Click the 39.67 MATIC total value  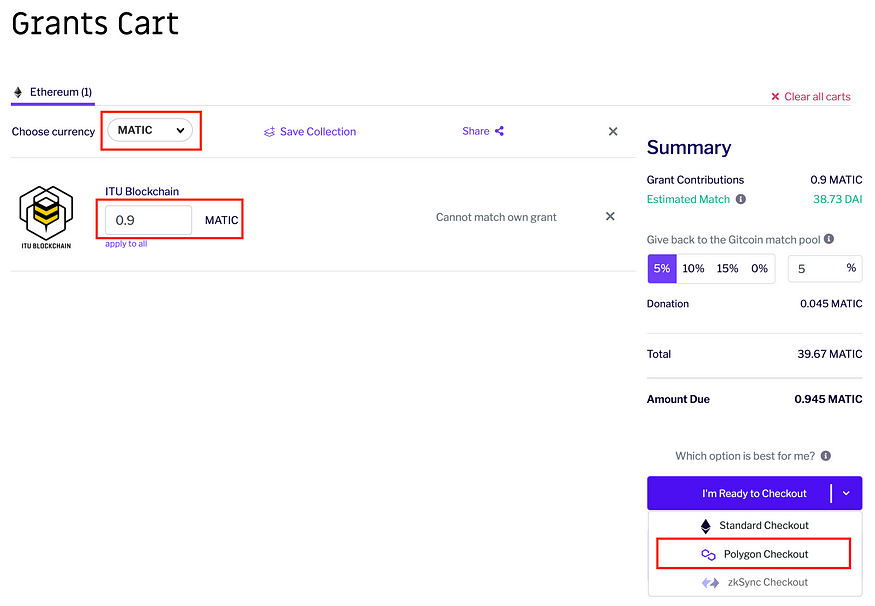(830, 354)
